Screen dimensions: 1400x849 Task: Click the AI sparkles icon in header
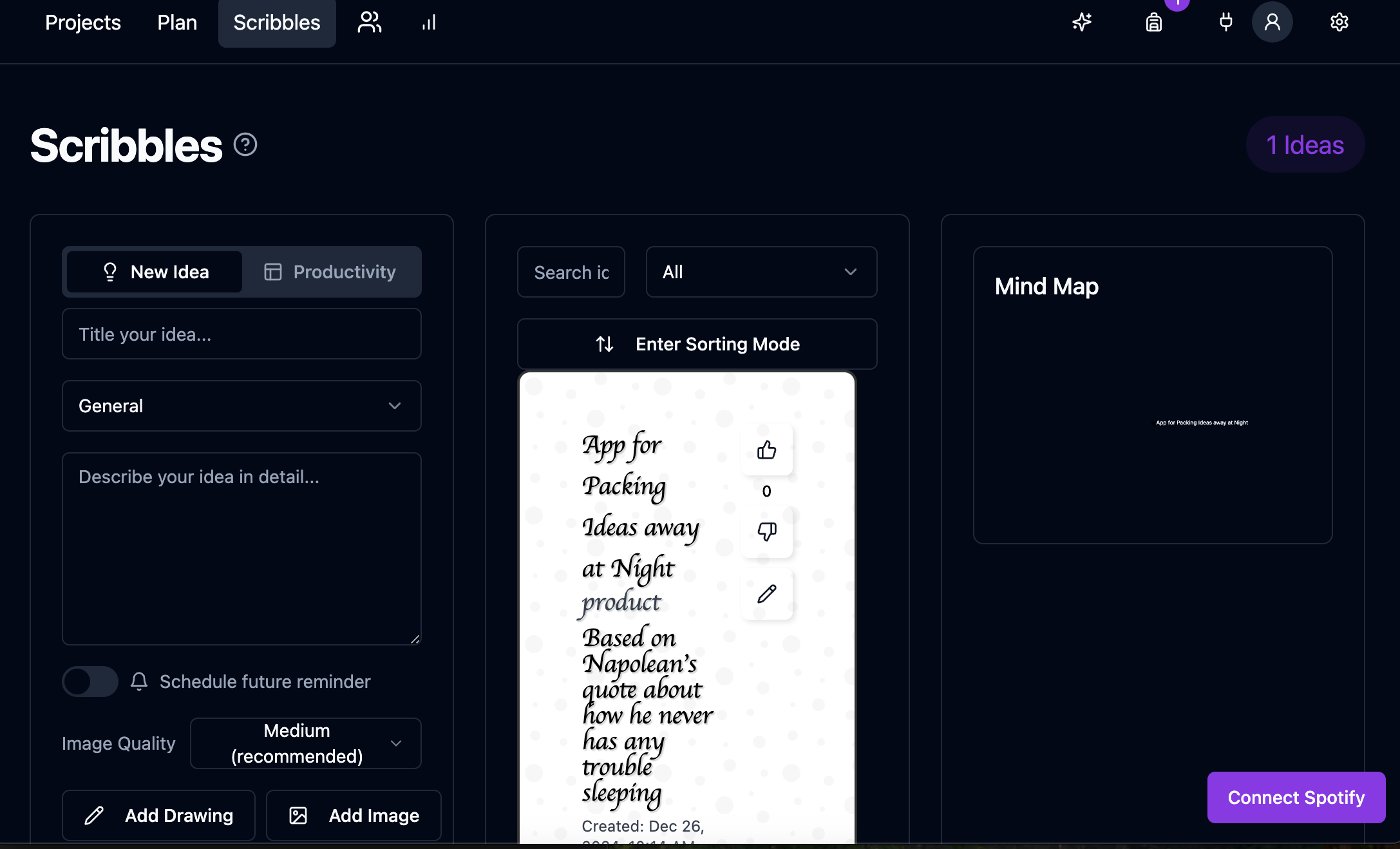point(1082,23)
